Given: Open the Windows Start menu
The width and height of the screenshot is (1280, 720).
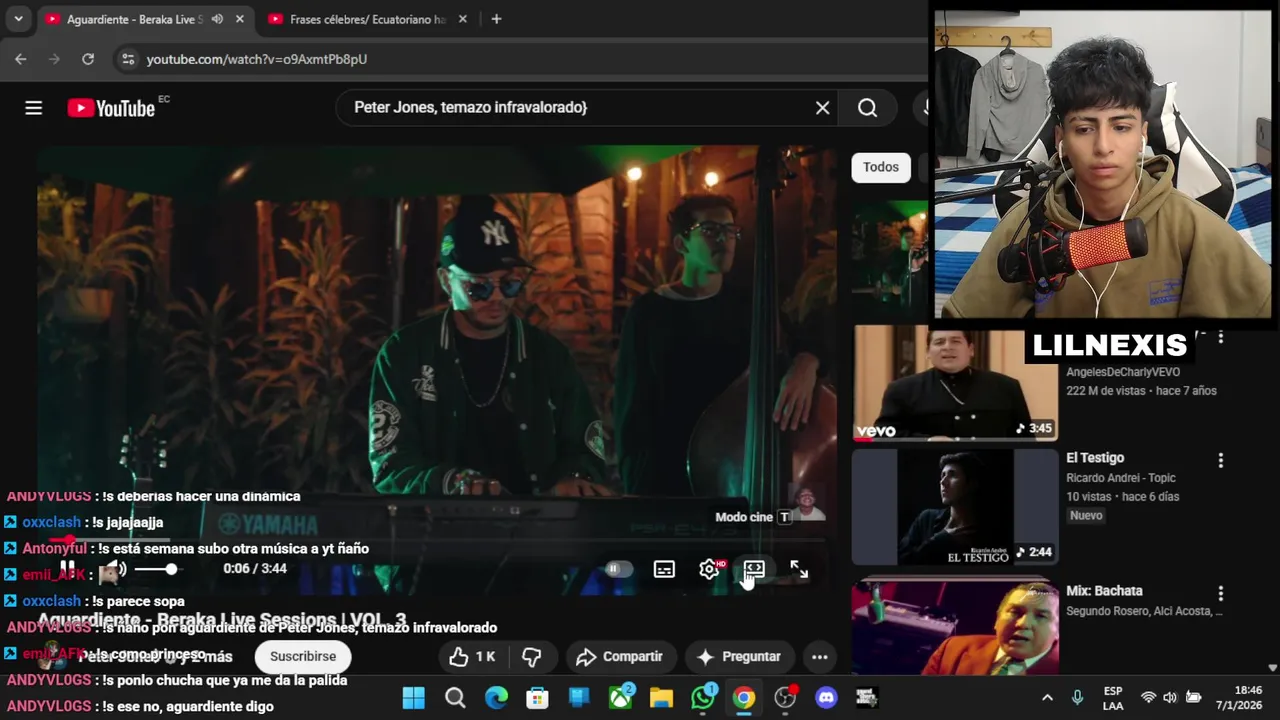Looking at the screenshot, I should [x=413, y=697].
